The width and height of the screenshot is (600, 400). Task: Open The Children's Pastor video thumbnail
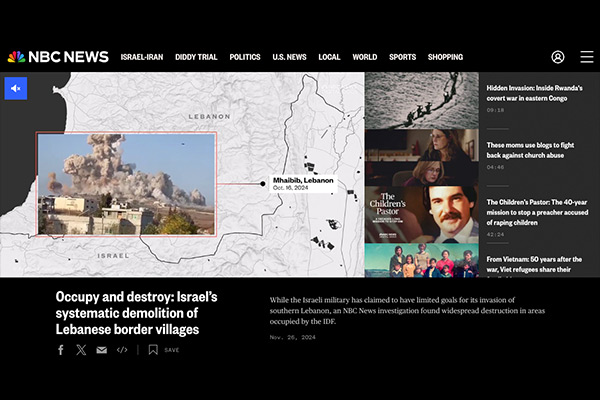422,215
